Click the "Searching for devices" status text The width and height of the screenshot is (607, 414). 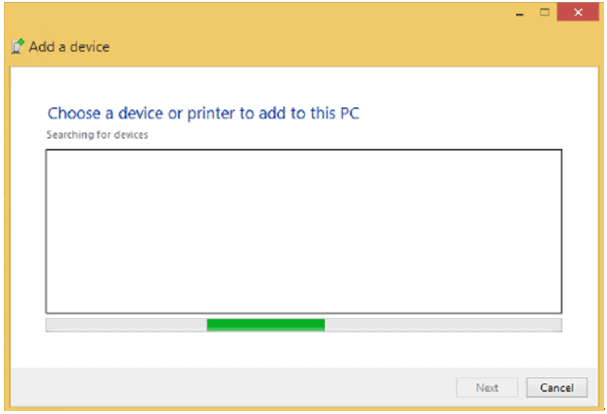coord(97,134)
